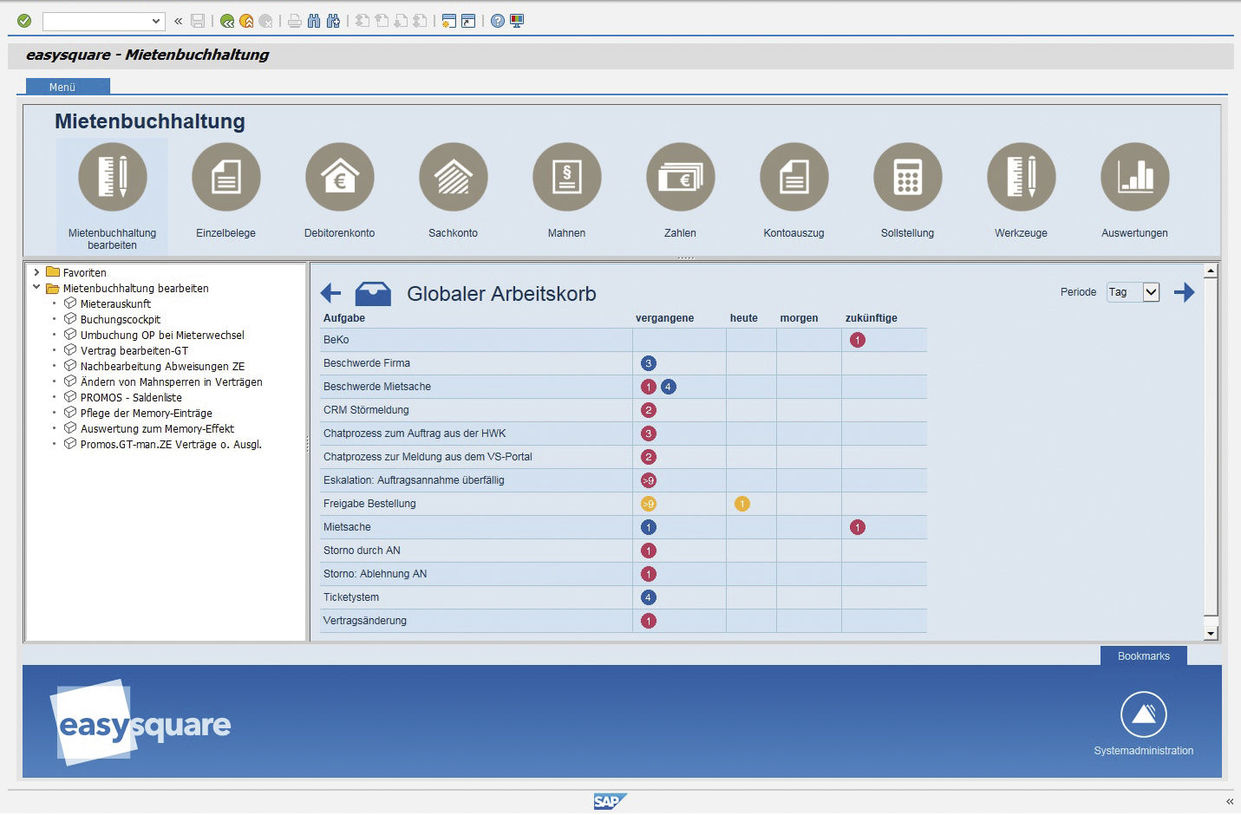Open Buchungscockpit in the tree
This screenshot has width=1241, height=815.
pos(120,319)
